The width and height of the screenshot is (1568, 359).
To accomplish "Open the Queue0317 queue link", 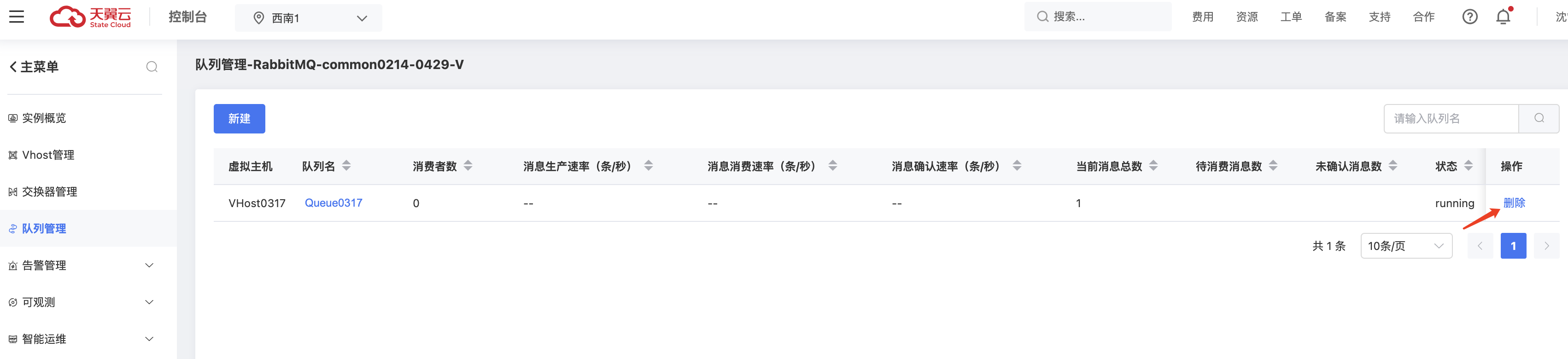I will click(x=333, y=203).
